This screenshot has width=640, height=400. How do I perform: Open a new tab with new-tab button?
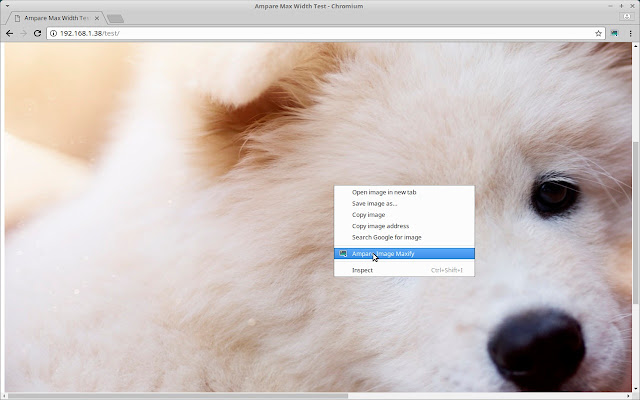116,18
